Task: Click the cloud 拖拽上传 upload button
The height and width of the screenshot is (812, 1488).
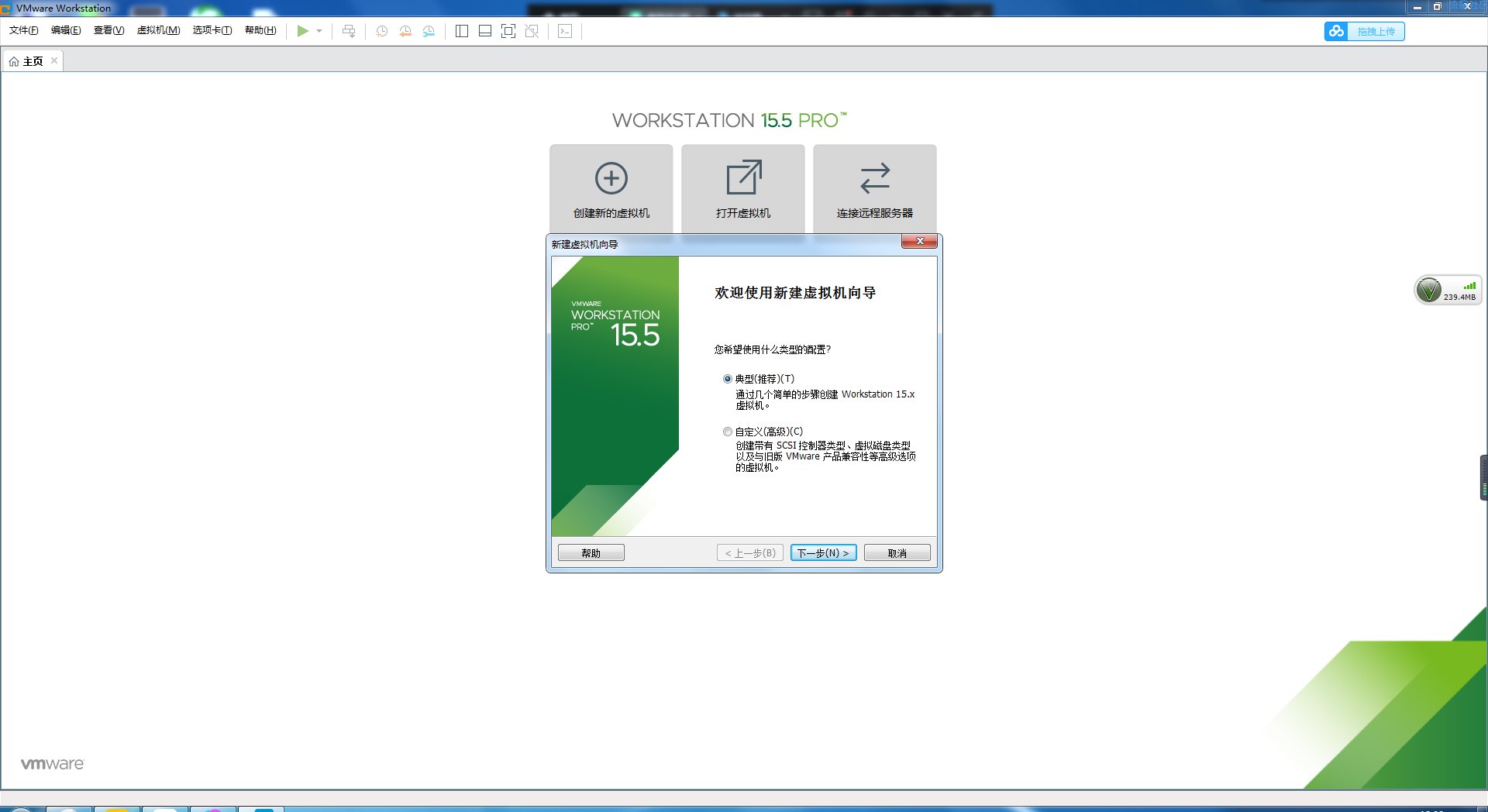Action: tap(1365, 31)
